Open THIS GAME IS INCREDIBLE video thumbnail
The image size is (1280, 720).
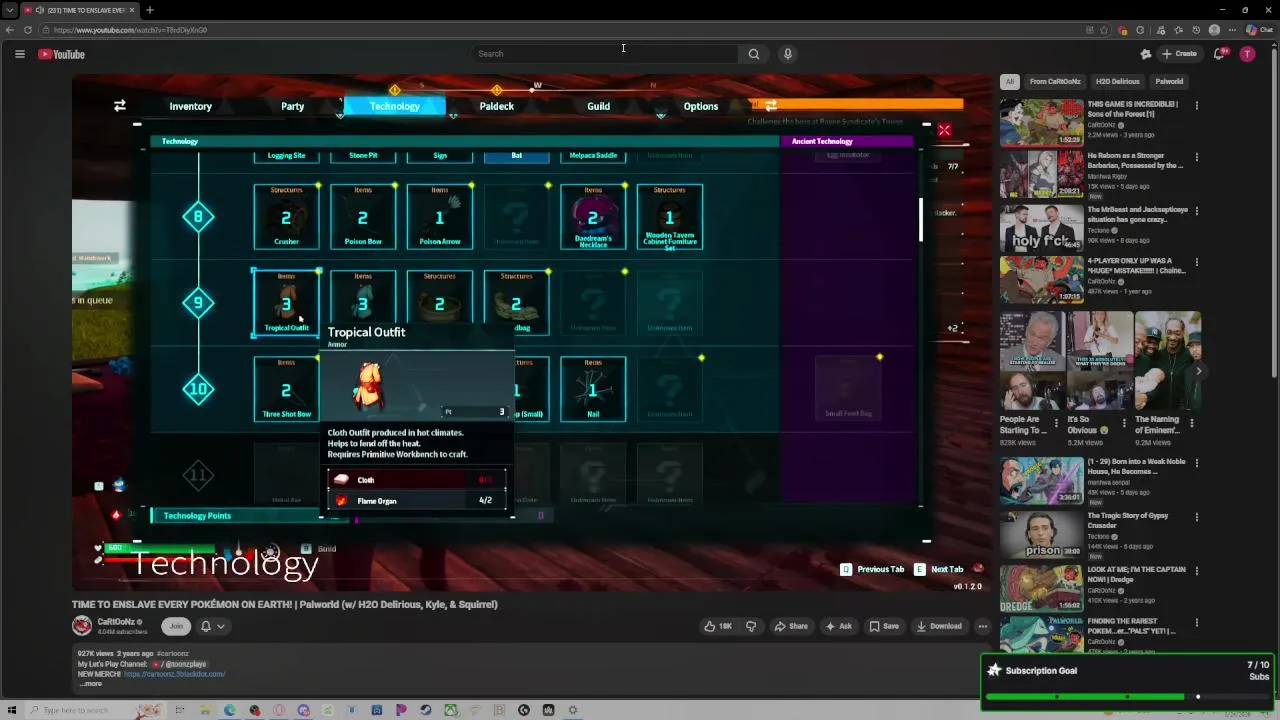point(1041,123)
